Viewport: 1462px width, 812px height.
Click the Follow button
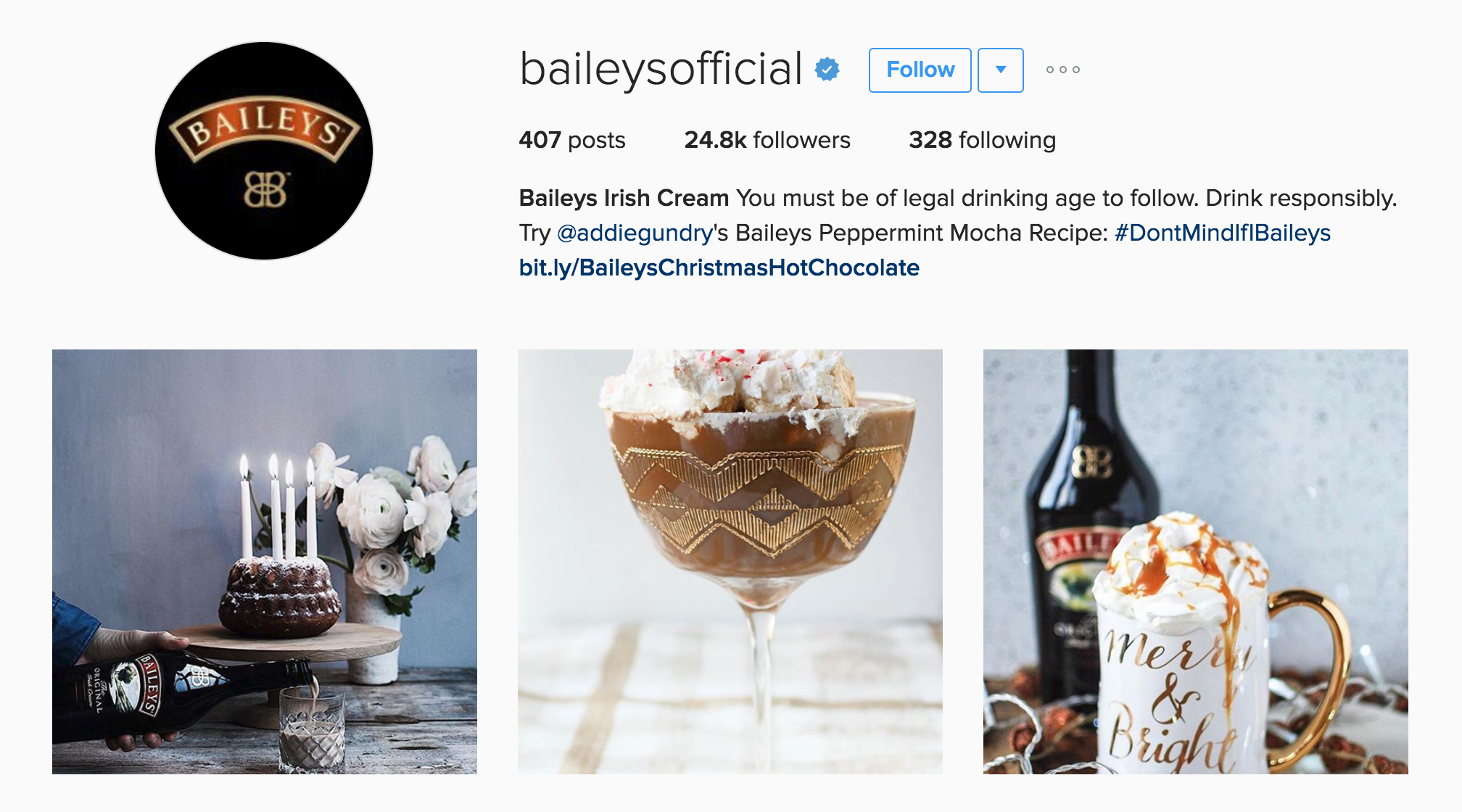[x=920, y=70]
